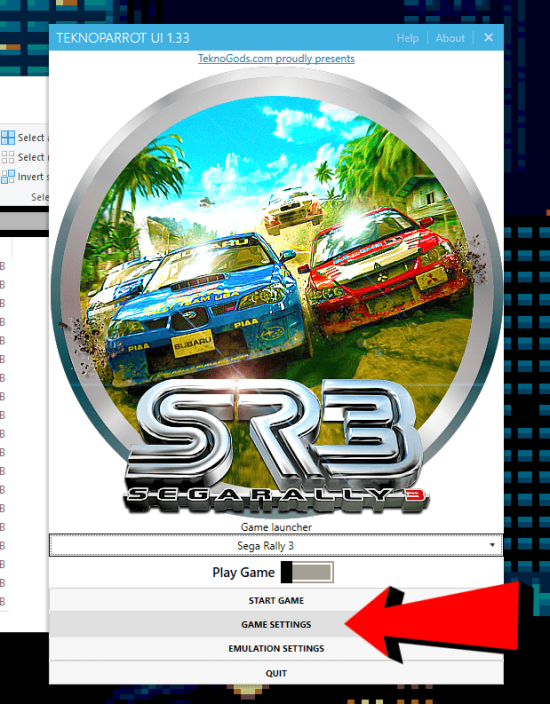The image size is (550, 704).
Task: Click the Select none icon in the Explorer window
Action: tap(8, 157)
